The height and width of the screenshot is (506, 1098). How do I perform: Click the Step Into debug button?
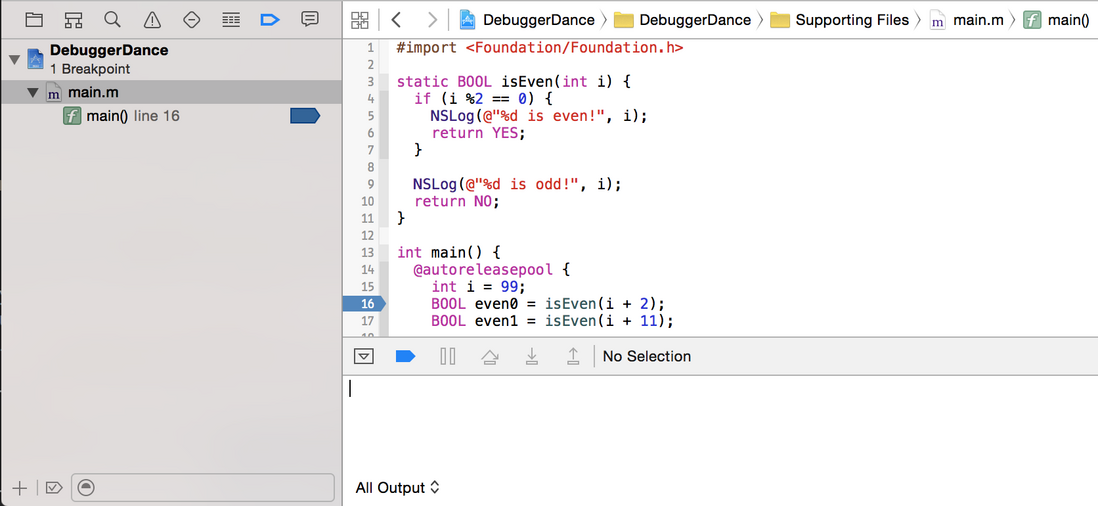531,356
